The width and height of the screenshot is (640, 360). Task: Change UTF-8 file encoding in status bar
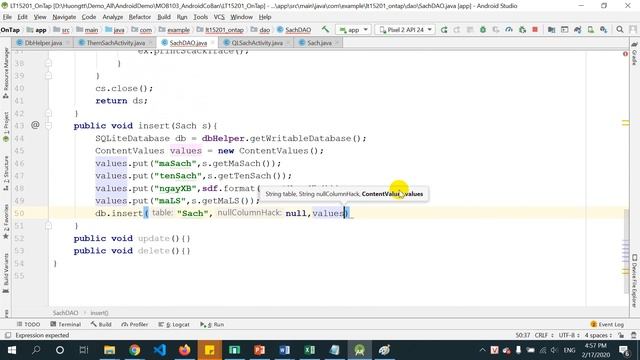click(569, 336)
